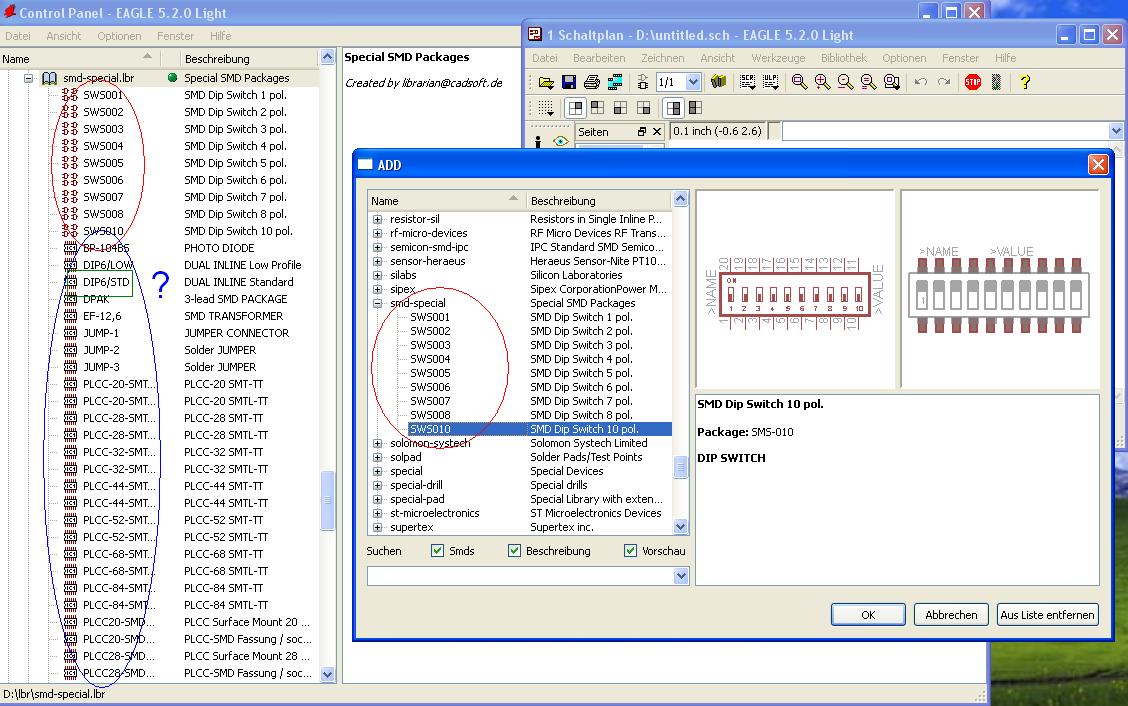Toggle the Beschreibung checkbox
This screenshot has width=1128, height=706.
pyautogui.click(x=514, y=551)
